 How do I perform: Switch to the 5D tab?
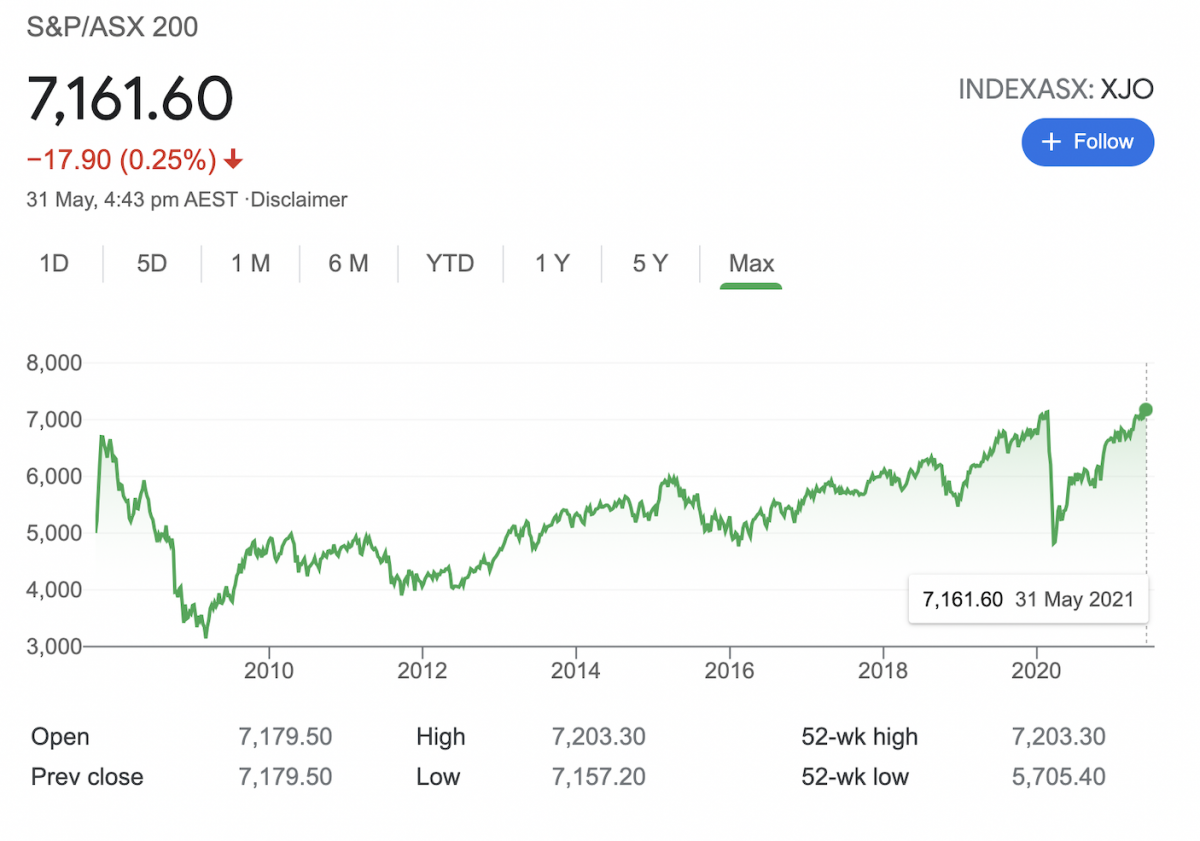point(152,264)
